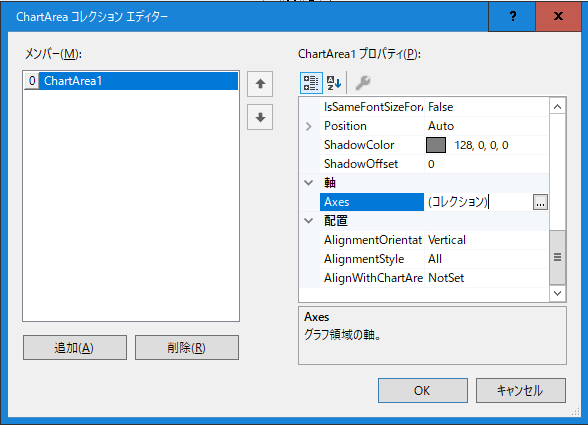Click the property grid scrollbar thumb
Screen dimensions: 588x425
(557, 257)
